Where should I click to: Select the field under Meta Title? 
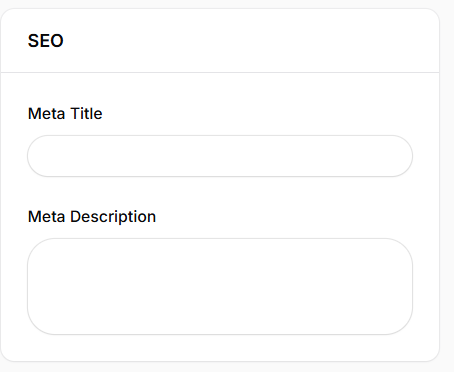pyautogui.click(x=220, y=156)
